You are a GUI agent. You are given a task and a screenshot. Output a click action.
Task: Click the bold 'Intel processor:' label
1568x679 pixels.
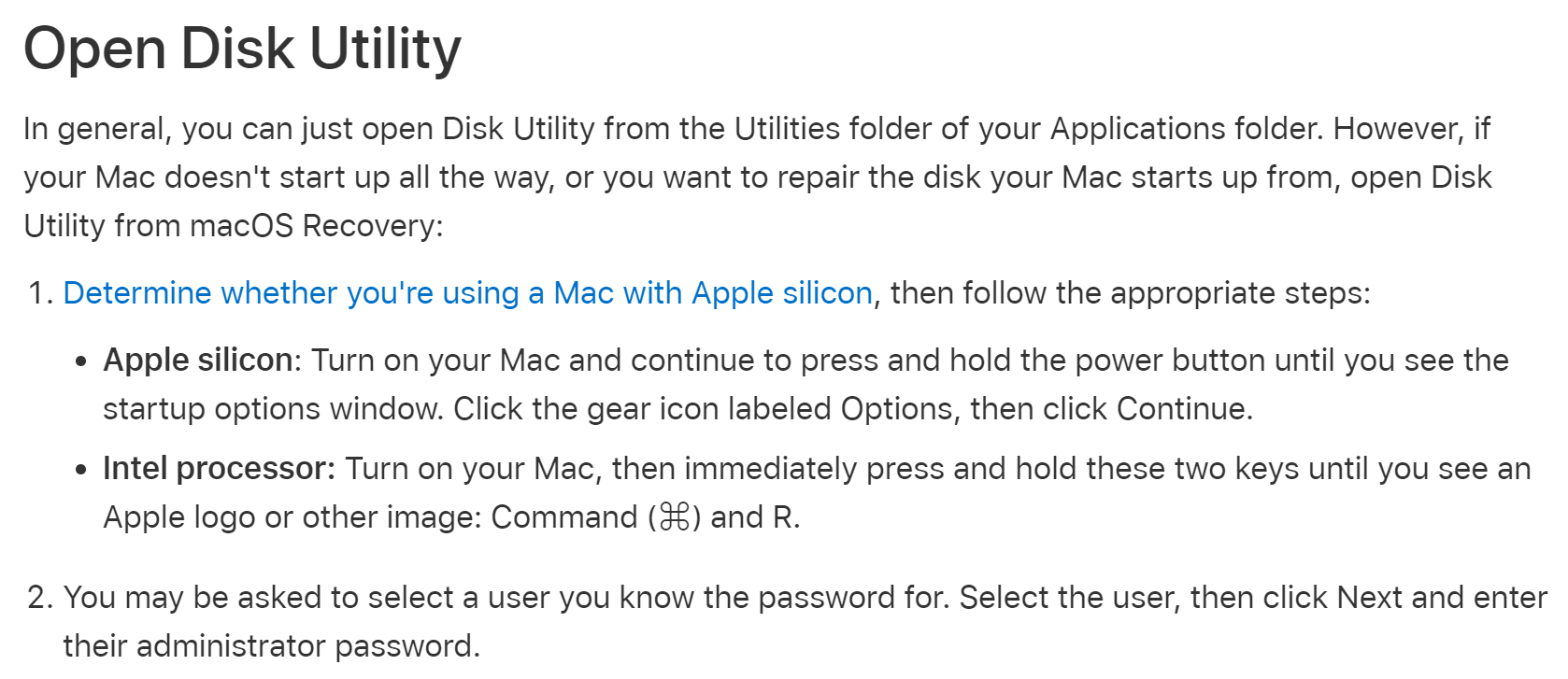[219, 468]
